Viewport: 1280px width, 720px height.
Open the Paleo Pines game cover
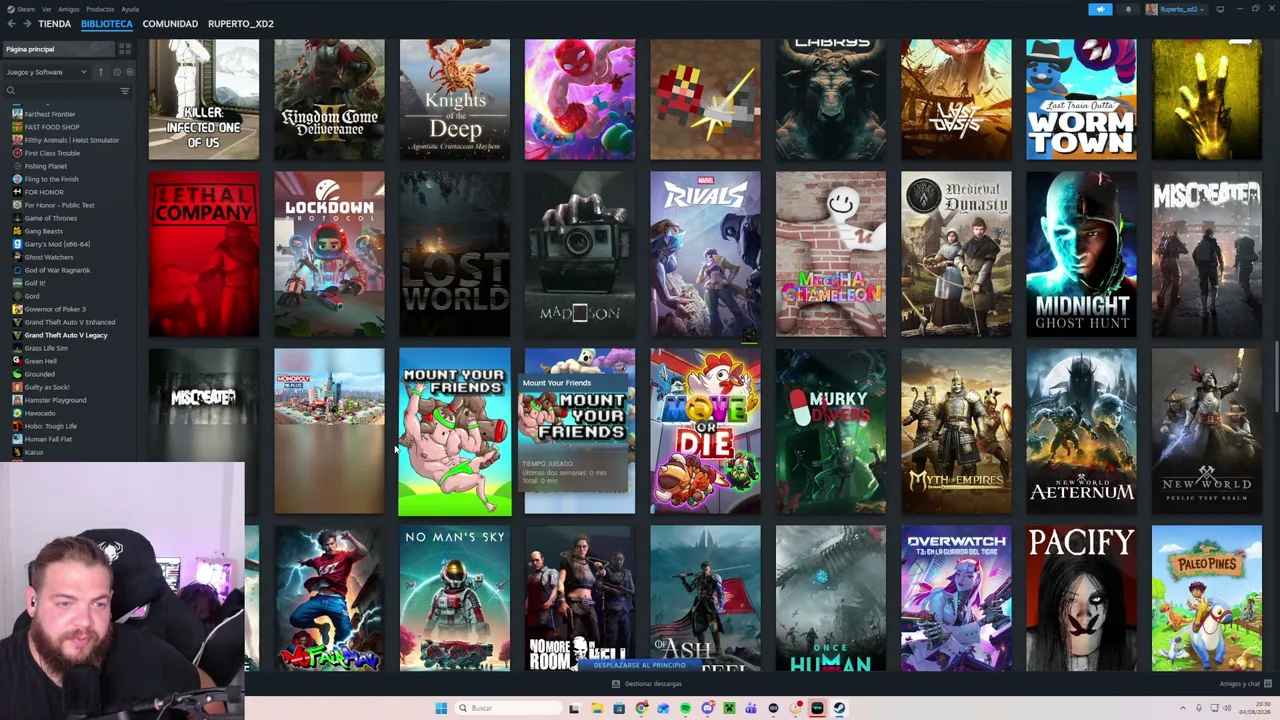pos(1207,599)
